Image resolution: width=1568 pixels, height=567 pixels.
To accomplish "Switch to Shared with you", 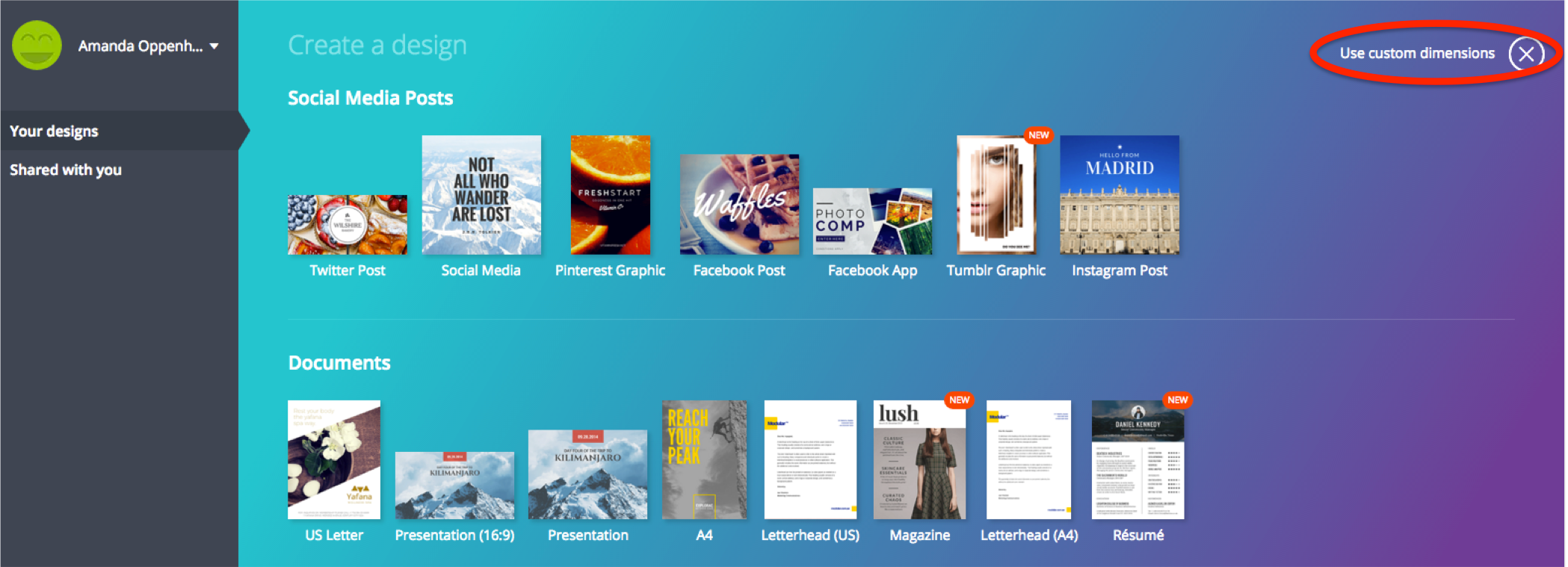I will point(66,170).
